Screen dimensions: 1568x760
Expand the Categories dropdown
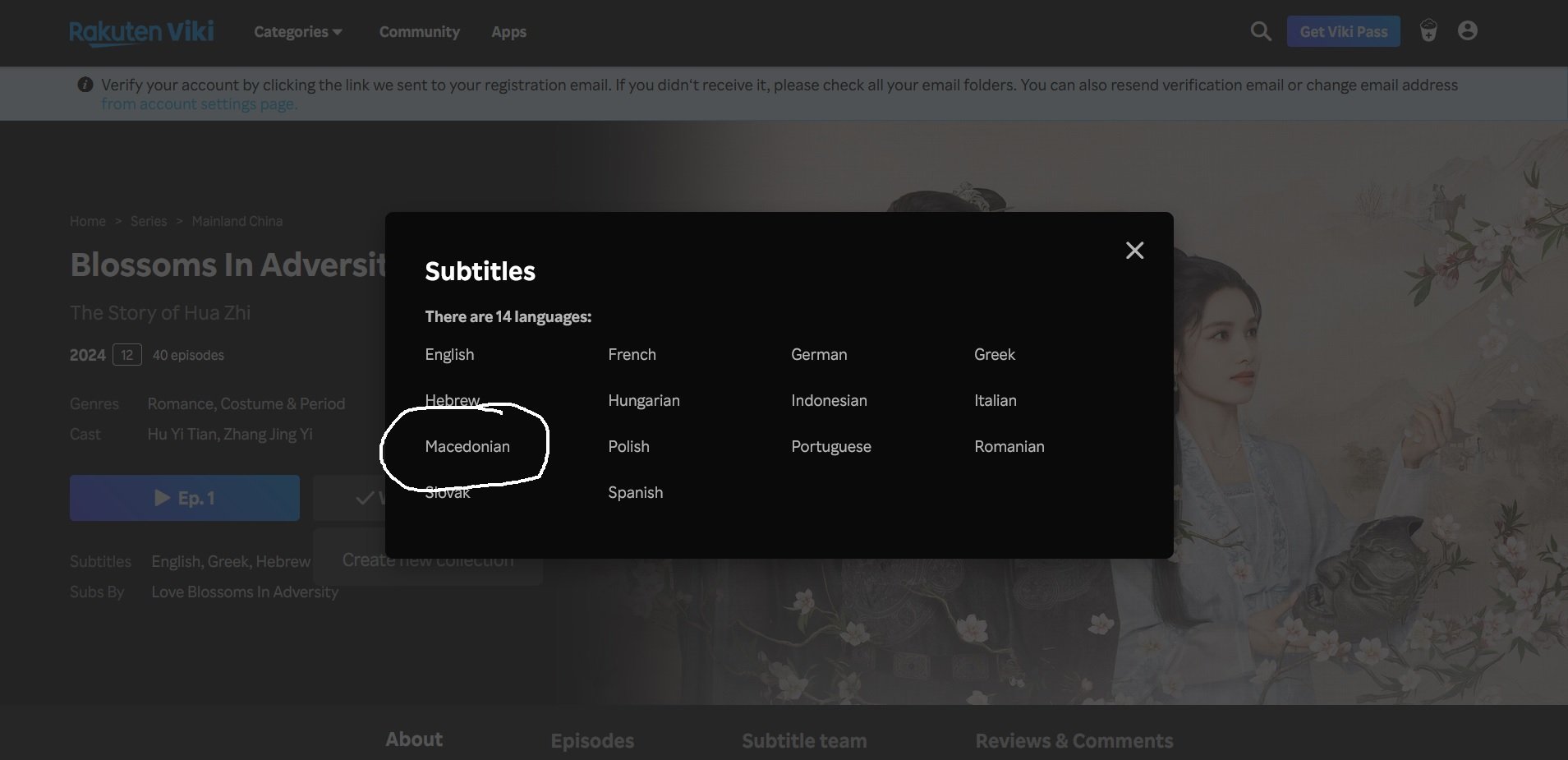pos(297,32)
